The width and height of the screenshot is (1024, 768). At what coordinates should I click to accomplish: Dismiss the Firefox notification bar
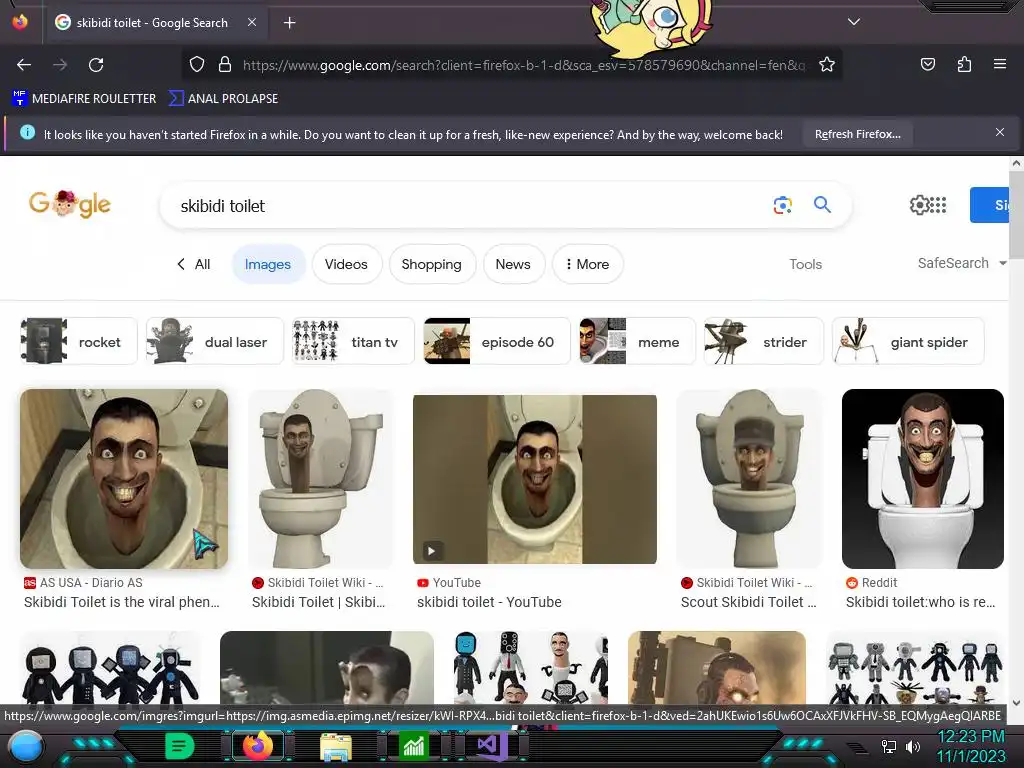[x=1000, y=133]
